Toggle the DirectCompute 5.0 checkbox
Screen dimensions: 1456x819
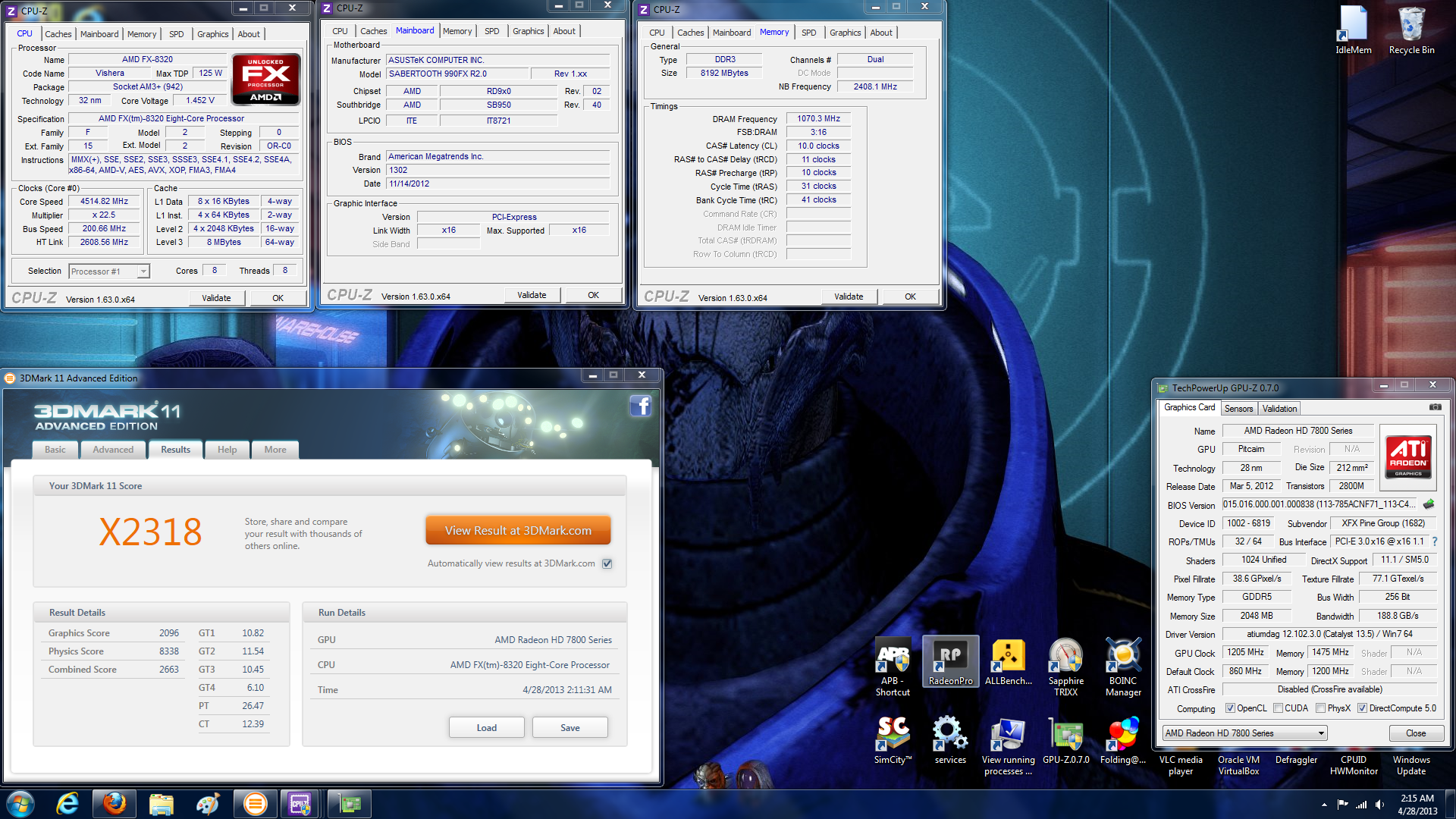tap(1363, 708)
